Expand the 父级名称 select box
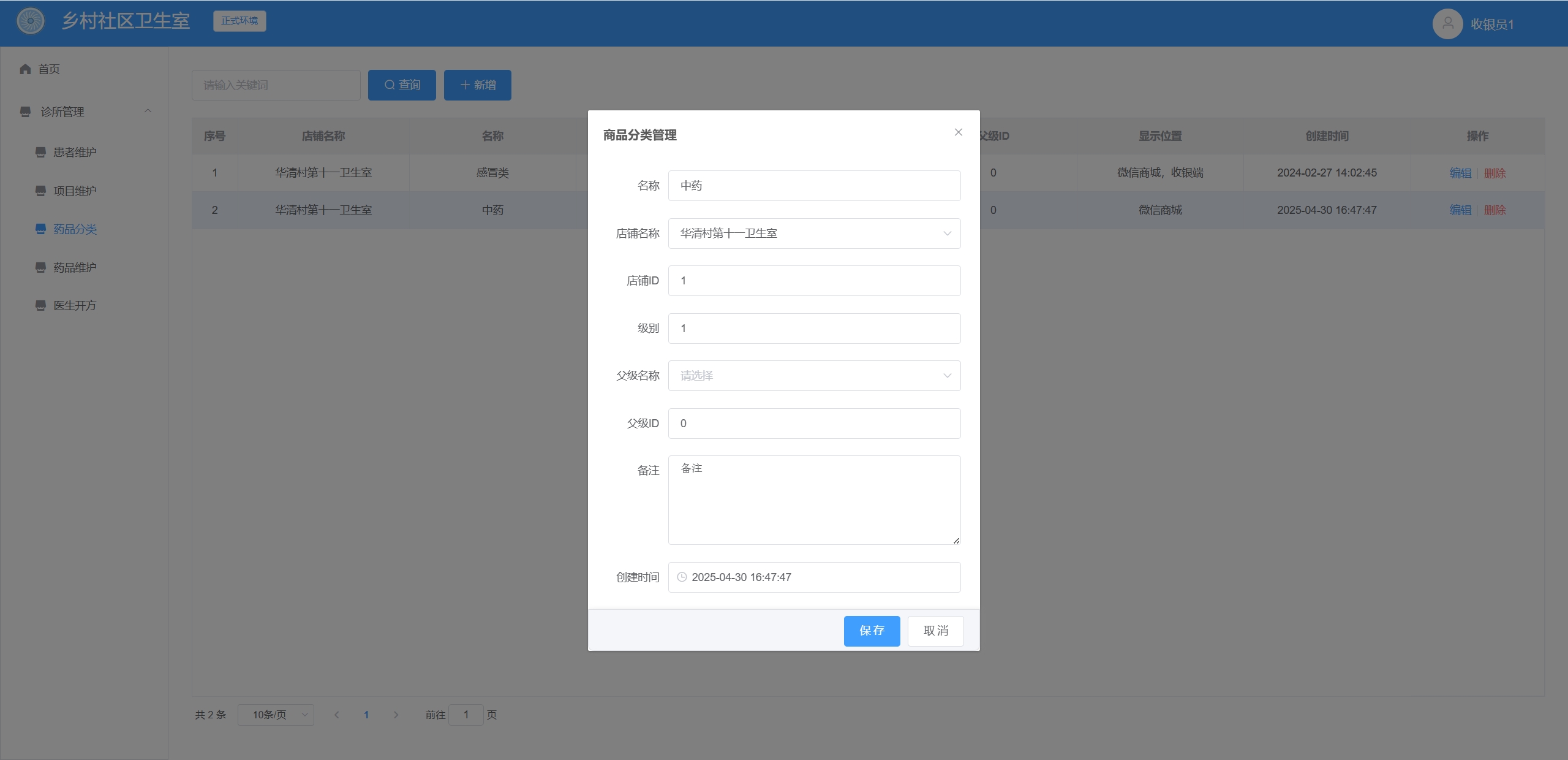The width and height of the screenshot is (1568, 760). [x=814, y=376]
